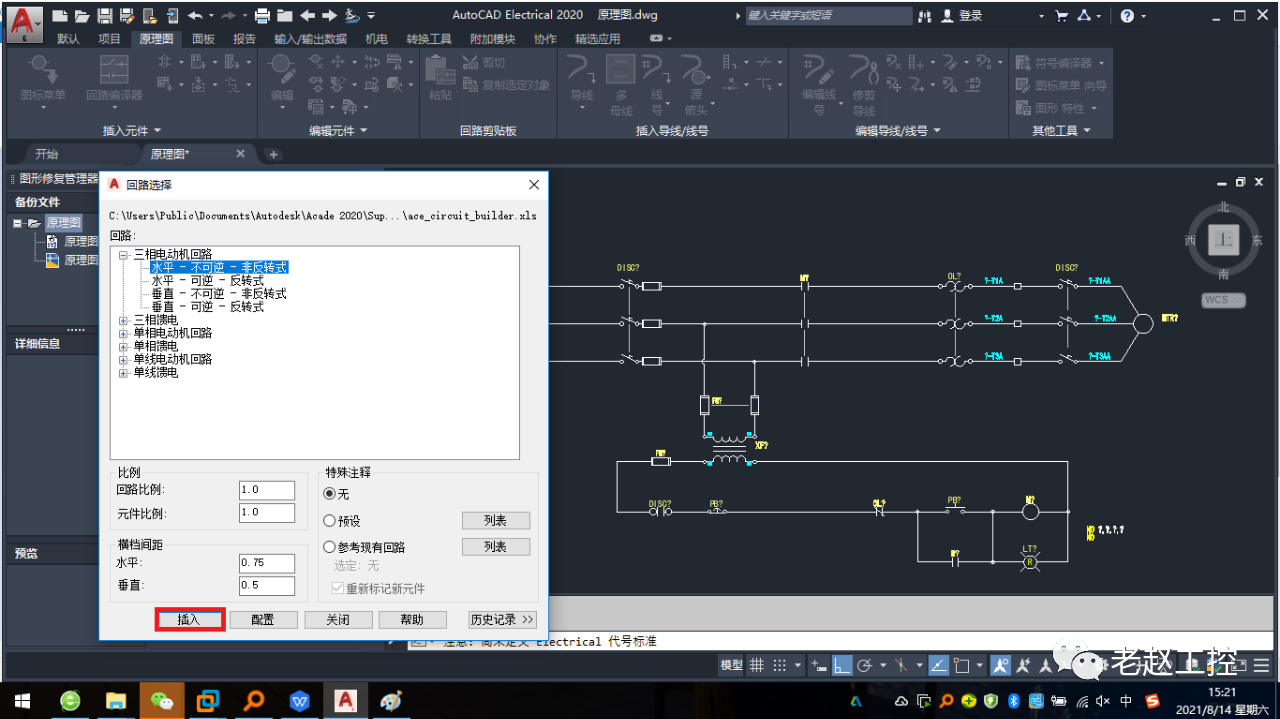Toggle snap mode dots icon in status bar
This screenshot has width=1280, height=719.
point(781,665)
